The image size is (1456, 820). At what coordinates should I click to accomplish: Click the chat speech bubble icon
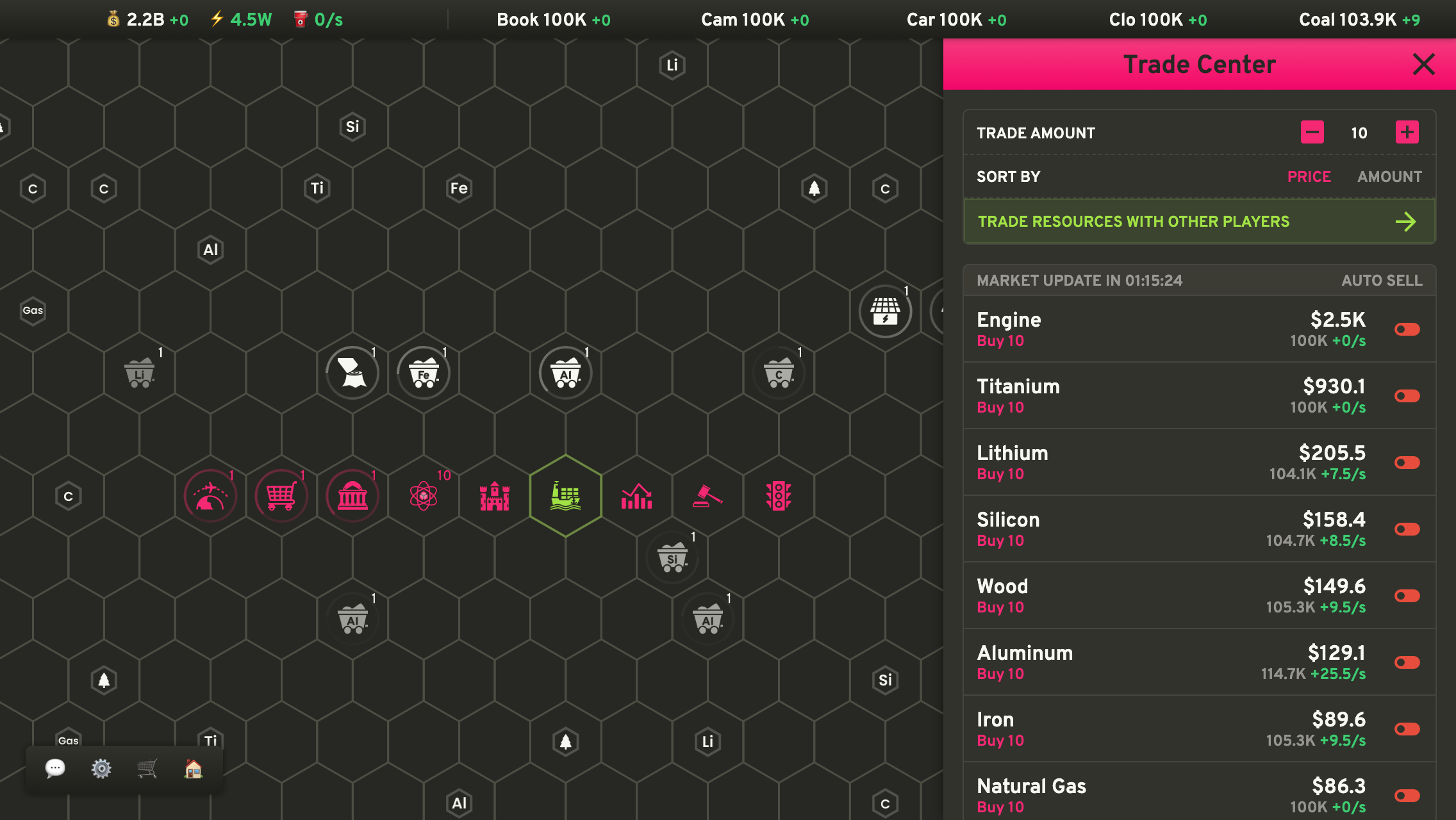pos(55,767)
